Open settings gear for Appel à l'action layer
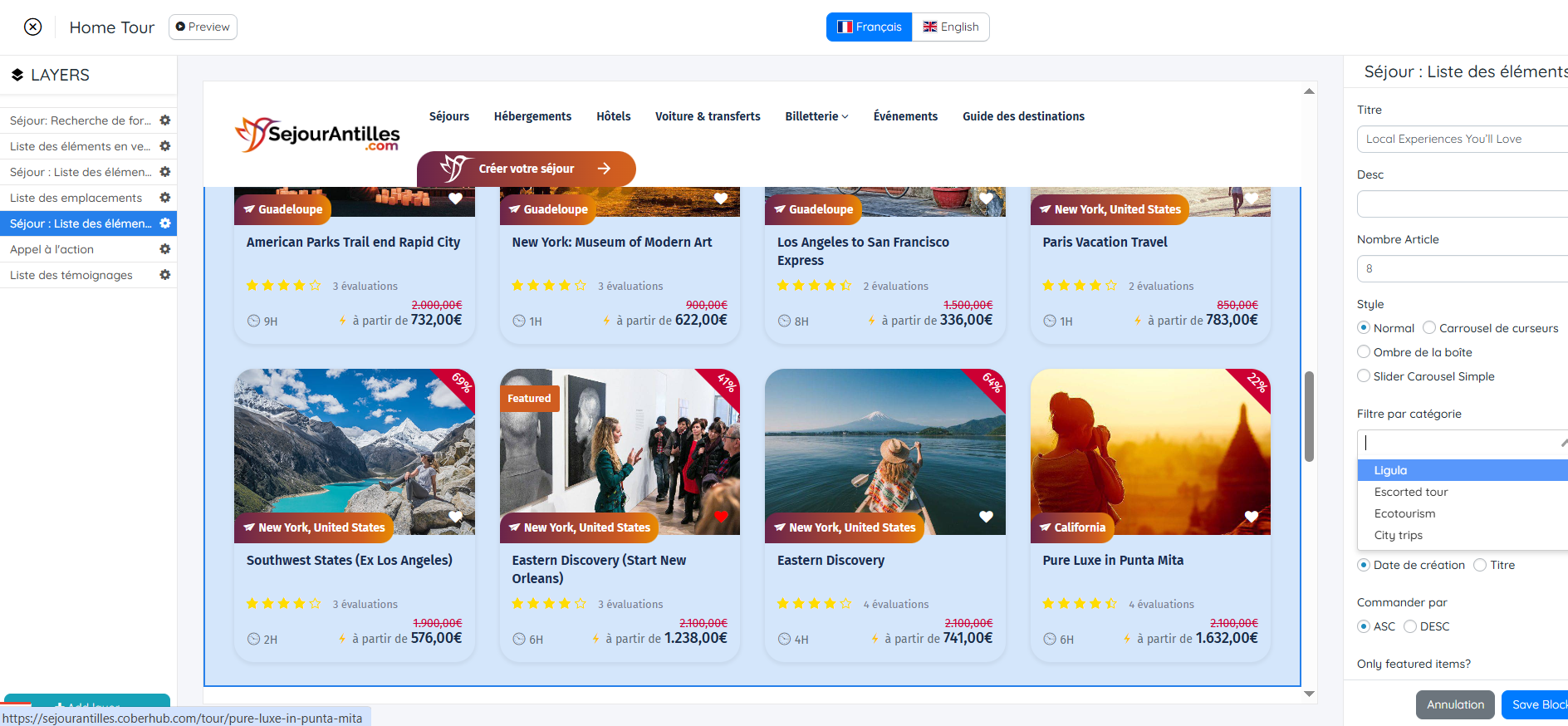The image size is (1568, 726). tap(164, 249)
